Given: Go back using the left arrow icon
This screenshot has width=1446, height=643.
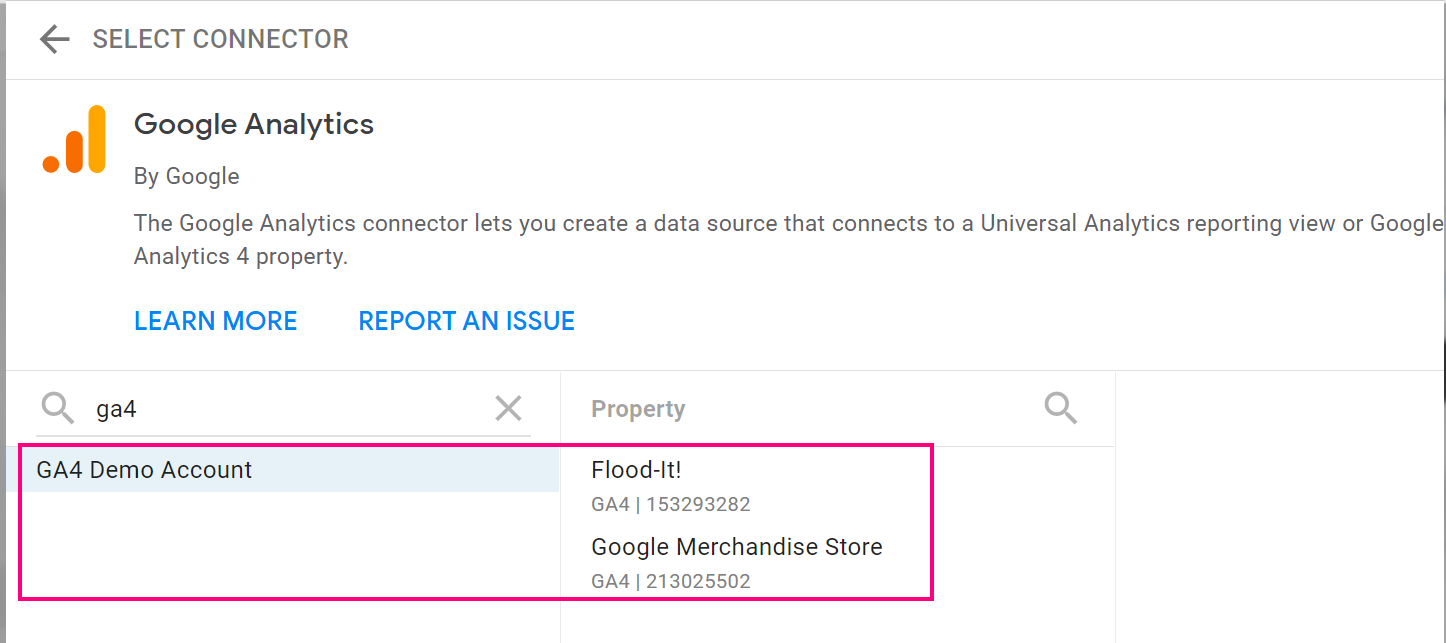Looking at the screenshot, I should (x=54, y=39).
